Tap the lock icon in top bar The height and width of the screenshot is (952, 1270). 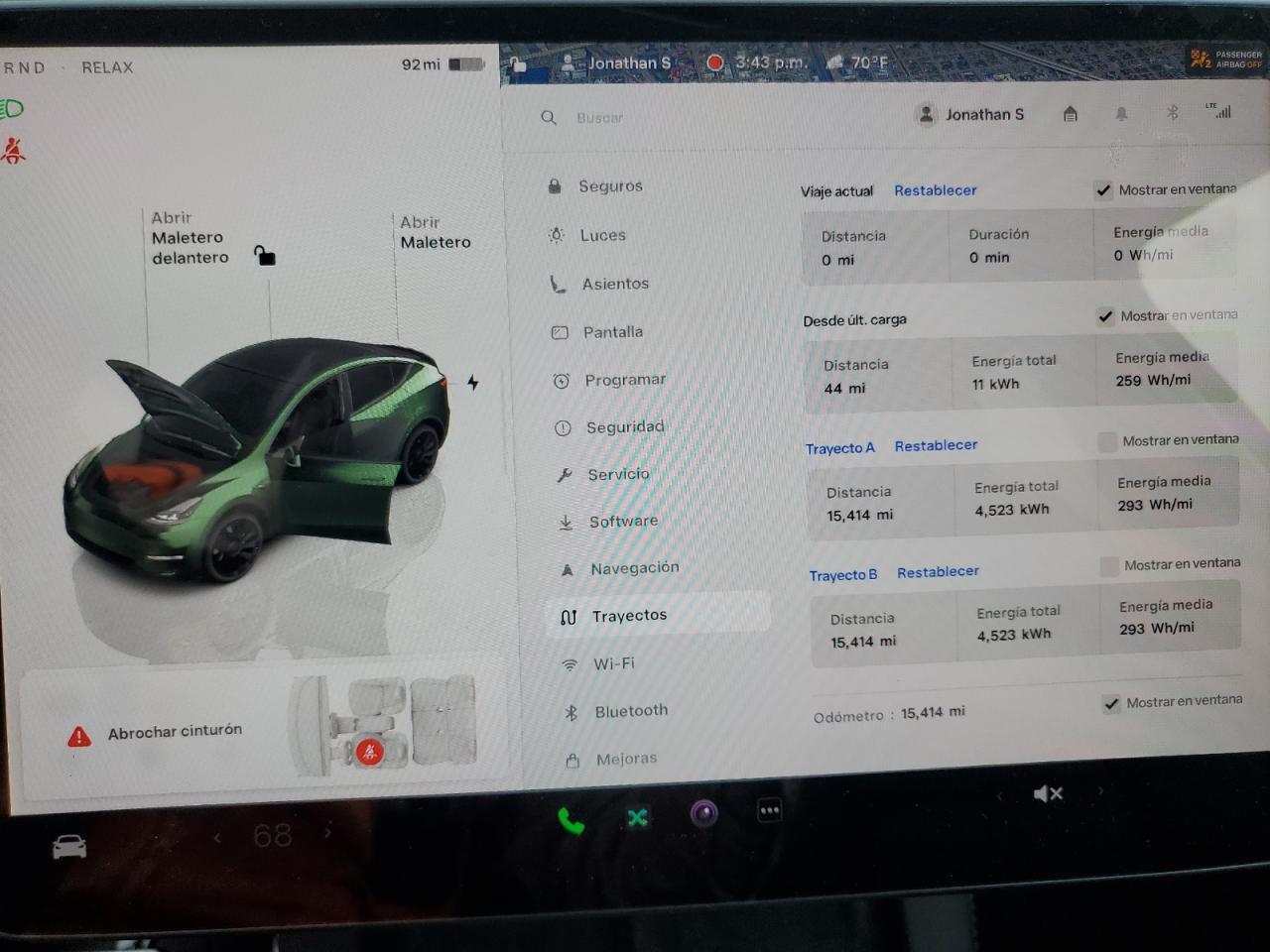coord(517,64)
